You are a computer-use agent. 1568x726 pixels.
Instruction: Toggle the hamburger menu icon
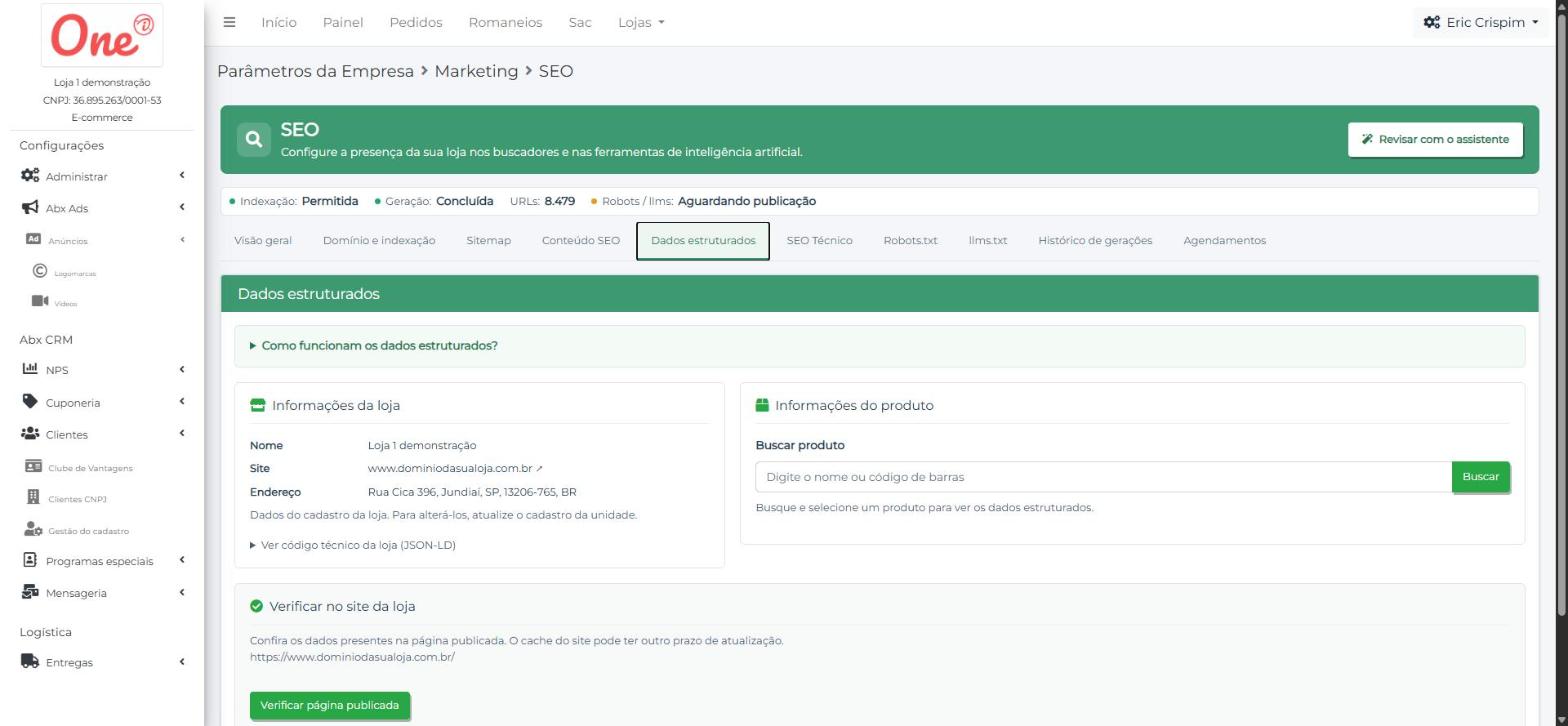229,22
